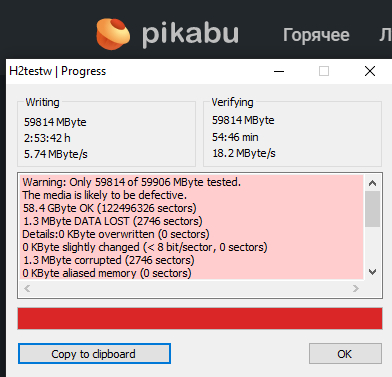Click Copy to clipboard button
This screenshot has height=377, width=392.
[94, 354]
